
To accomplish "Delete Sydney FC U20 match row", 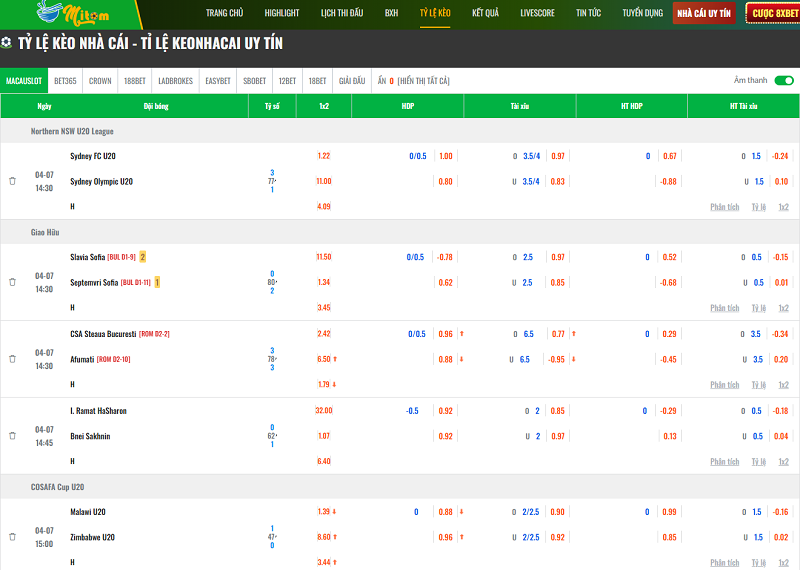I will pyautogui.click(x=13, y=181).
